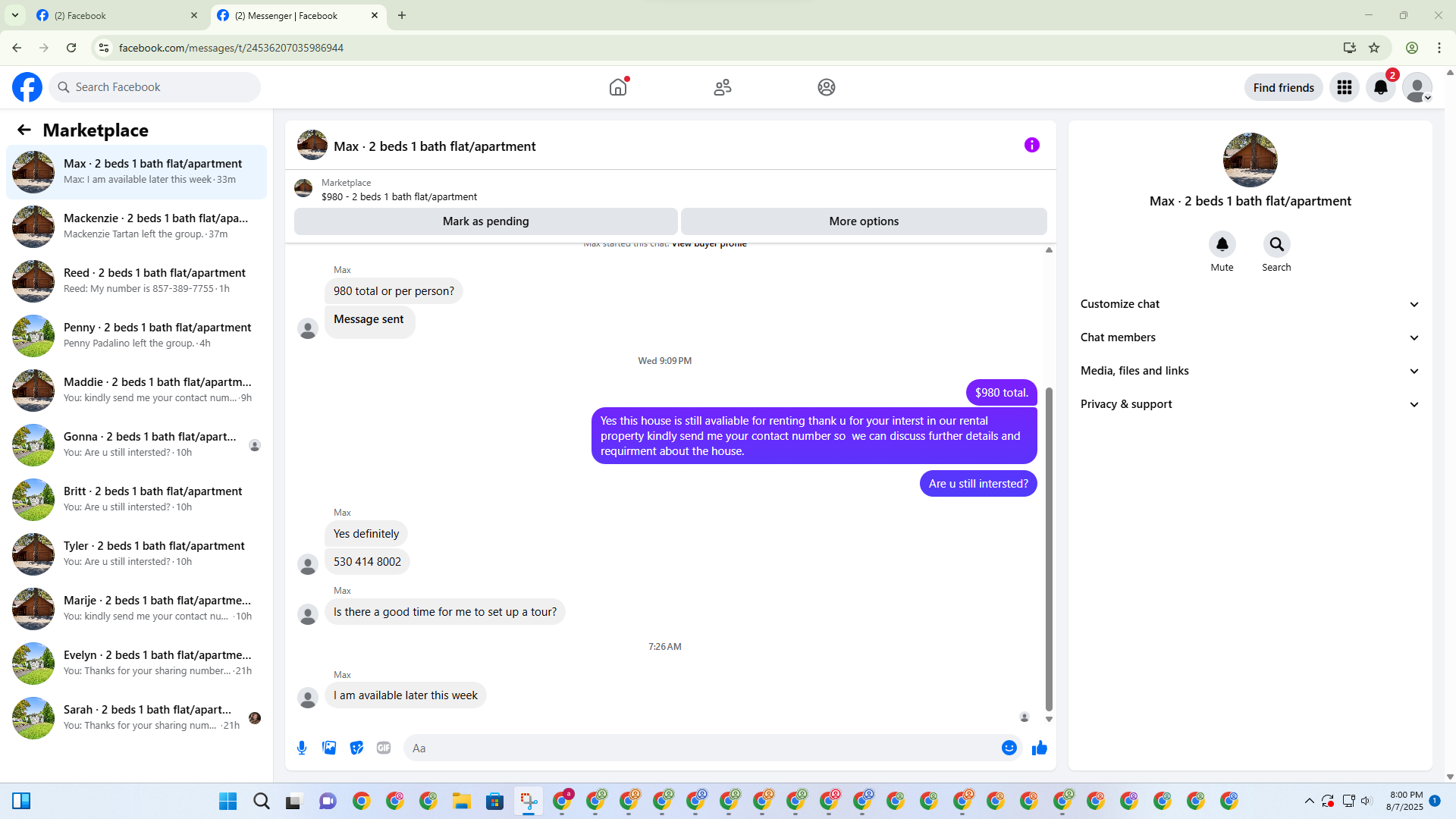
Task: Open More options for the listing
Action: point(864,221)
